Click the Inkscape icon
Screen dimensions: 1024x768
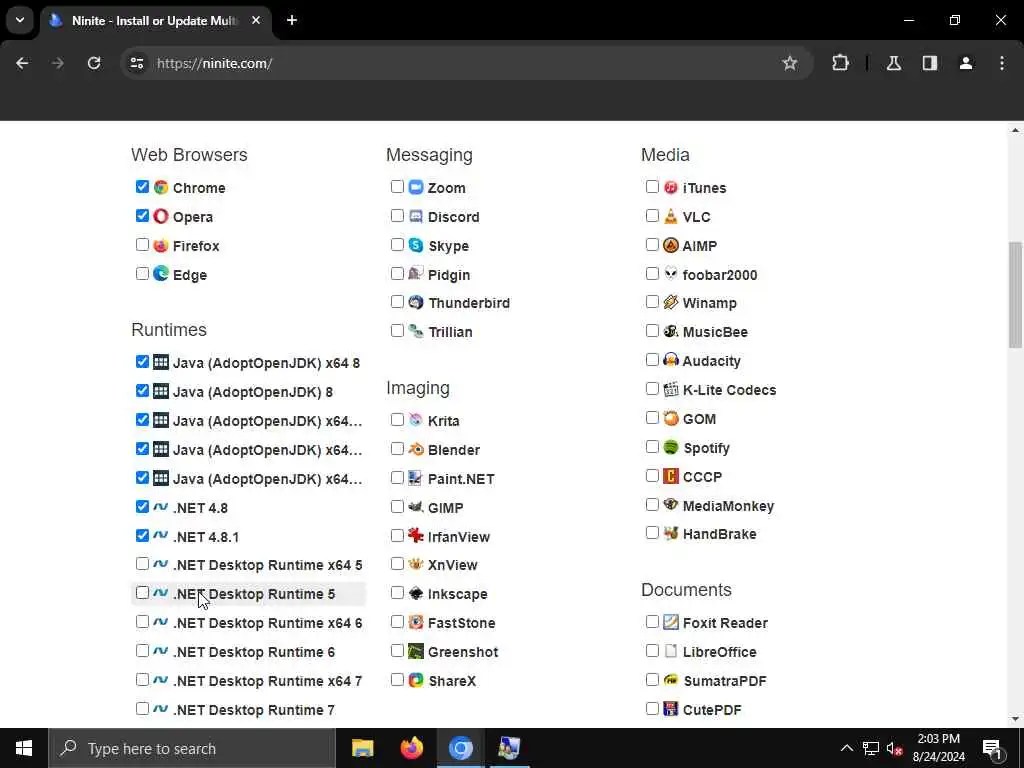click(416, 593)
